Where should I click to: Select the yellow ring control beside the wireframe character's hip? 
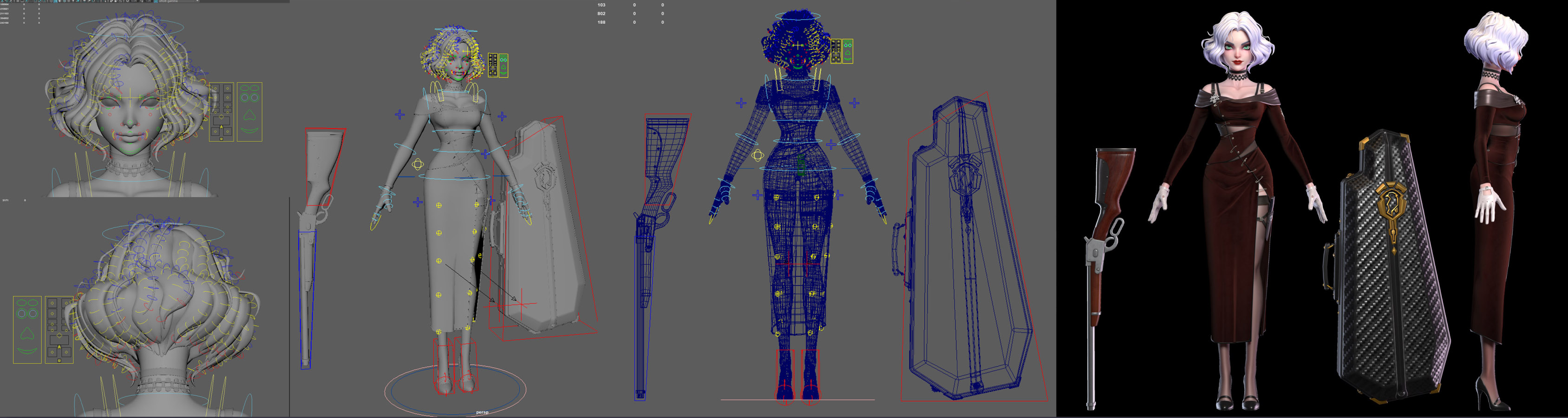tap(757, 155)
